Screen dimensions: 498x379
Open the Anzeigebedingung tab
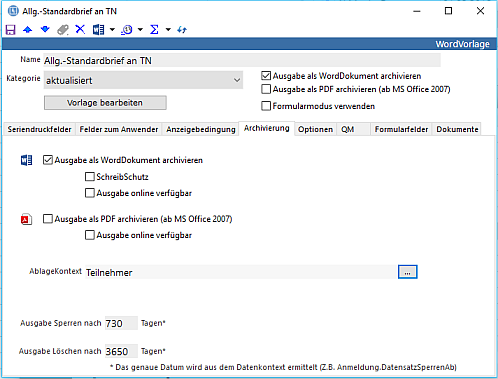coord(201,129)
